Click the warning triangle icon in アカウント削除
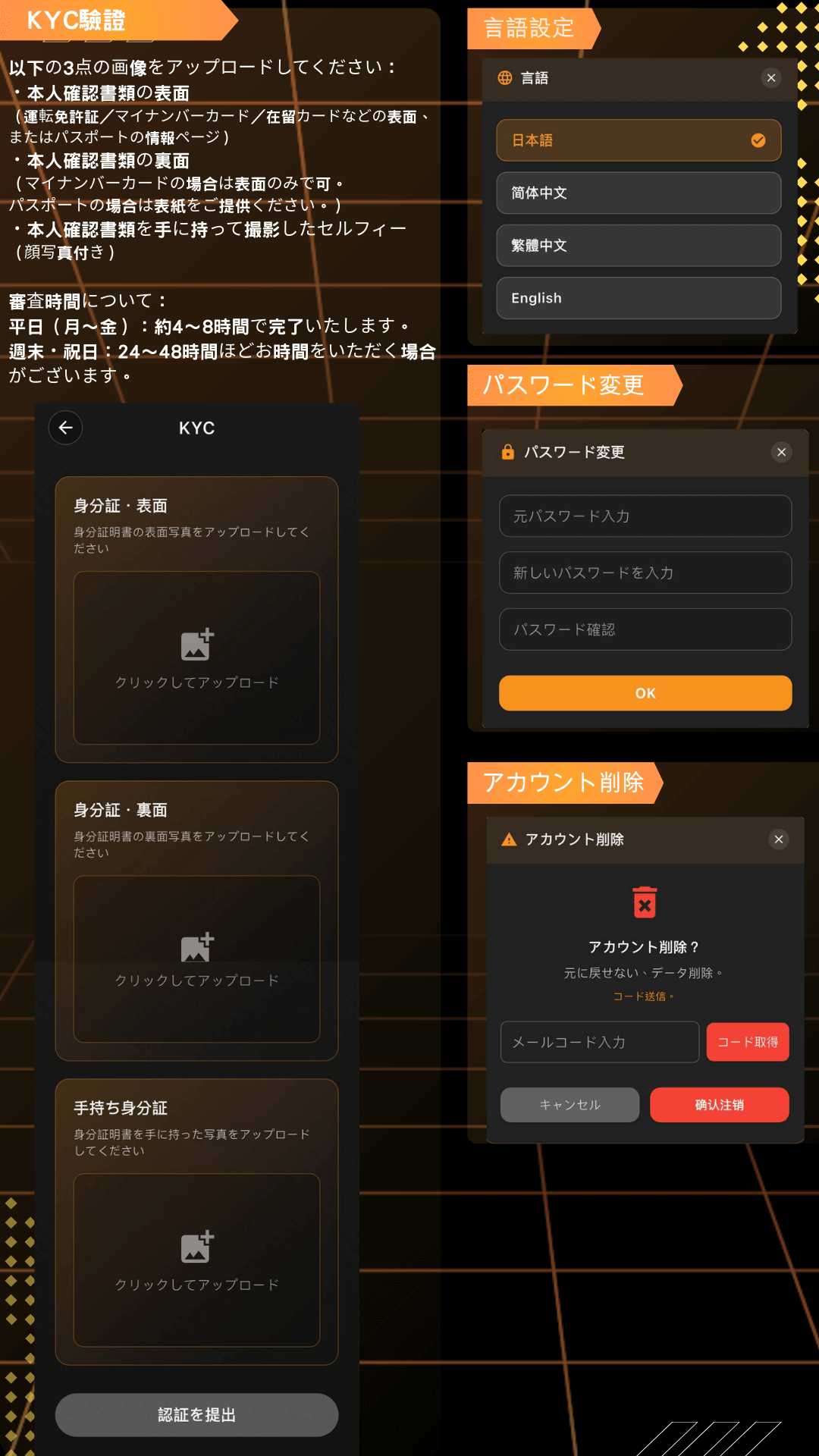Viewport: 819px width, 1456px height. pyautogui.click(x=510, y=839)
